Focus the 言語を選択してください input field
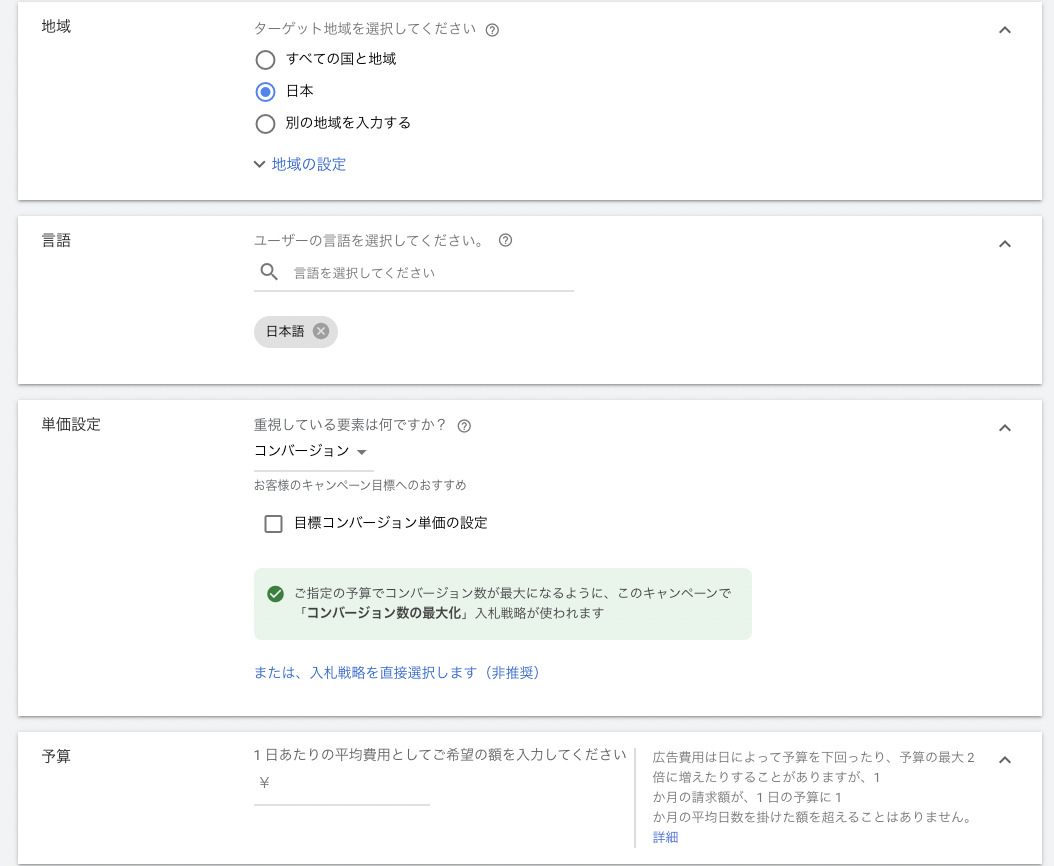Screen dimensions: 1054x866 430,273
